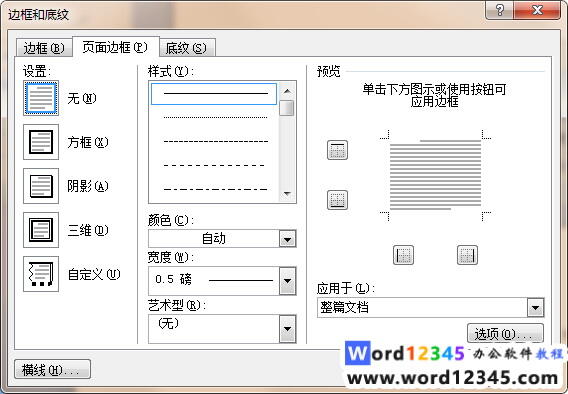568x394 pixels.
Task: Pick the short dashed line style
Action: tap(215, 141)
